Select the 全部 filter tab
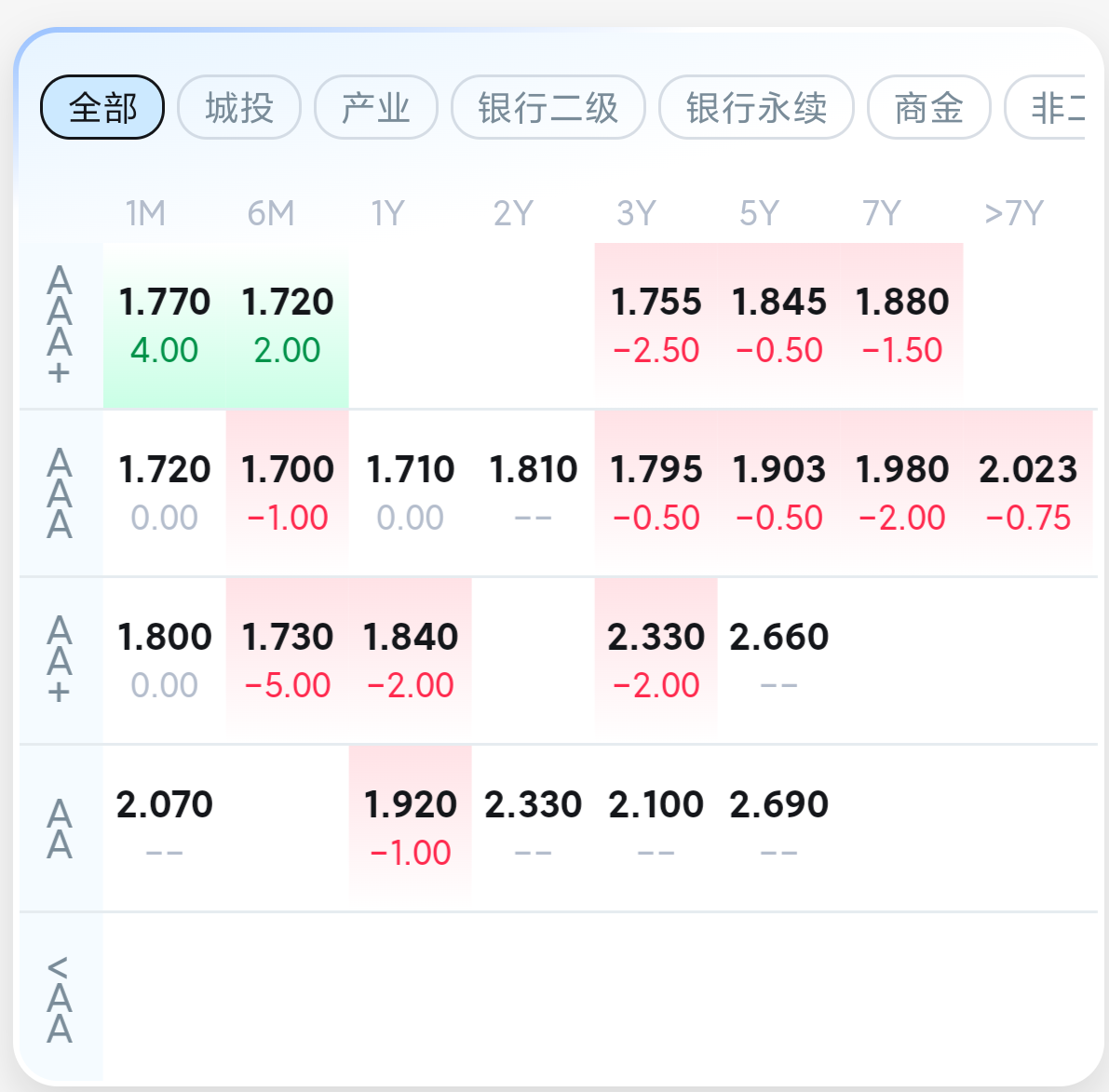 pyautogui.click(x=102, y=107)
